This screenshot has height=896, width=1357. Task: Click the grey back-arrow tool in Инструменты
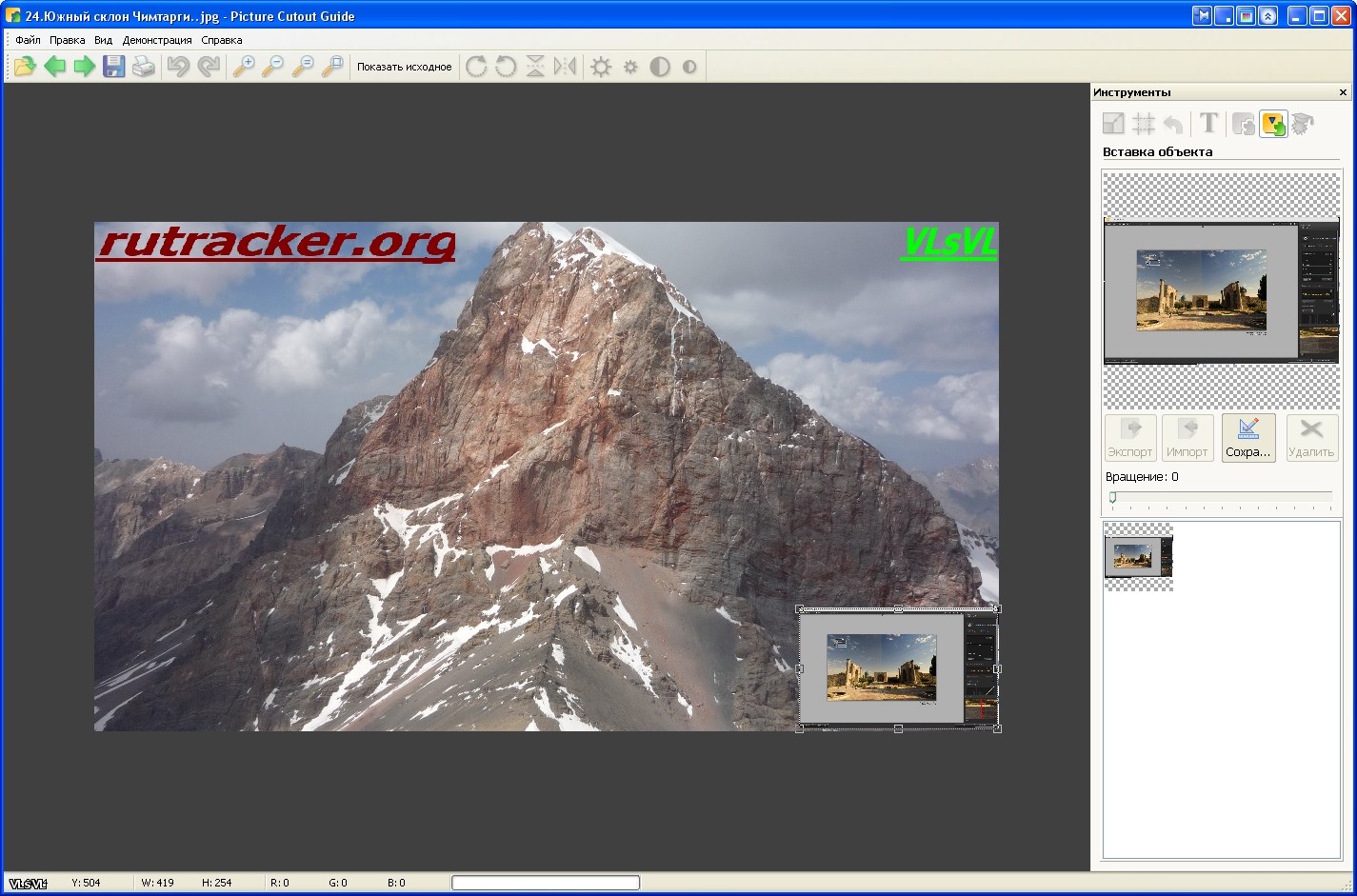coord(1173,124)
